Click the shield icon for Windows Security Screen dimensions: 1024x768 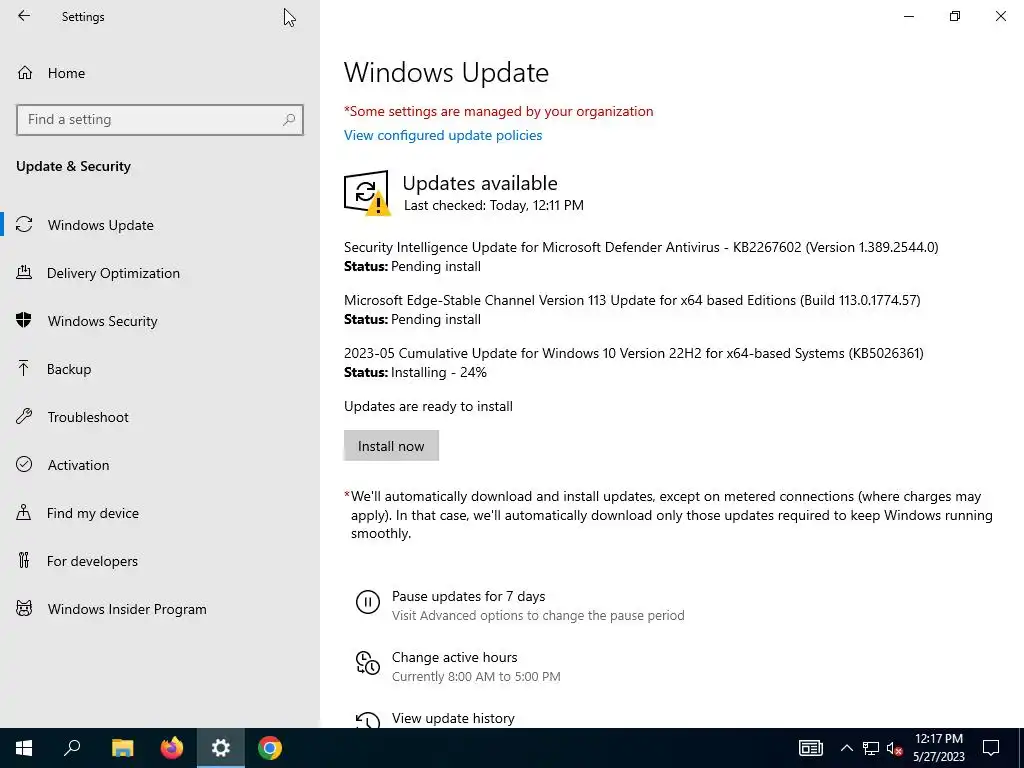(x=24, y=320)
